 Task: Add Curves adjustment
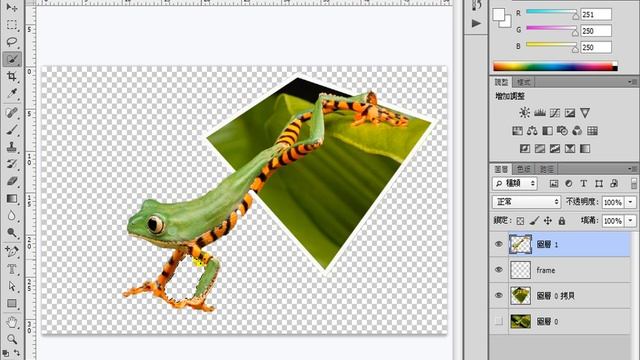(555, 113)
